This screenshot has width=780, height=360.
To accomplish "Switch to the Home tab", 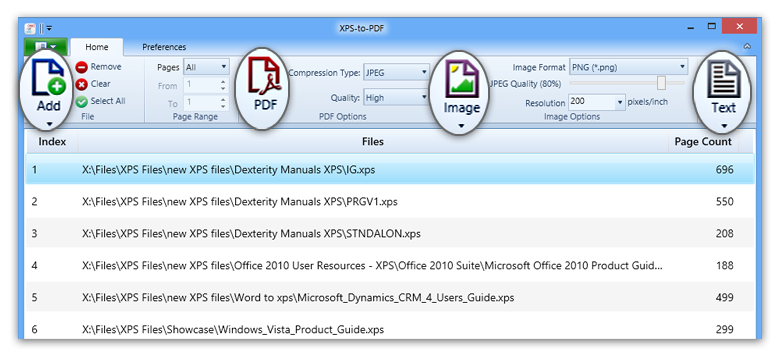I will coord(97,47).
